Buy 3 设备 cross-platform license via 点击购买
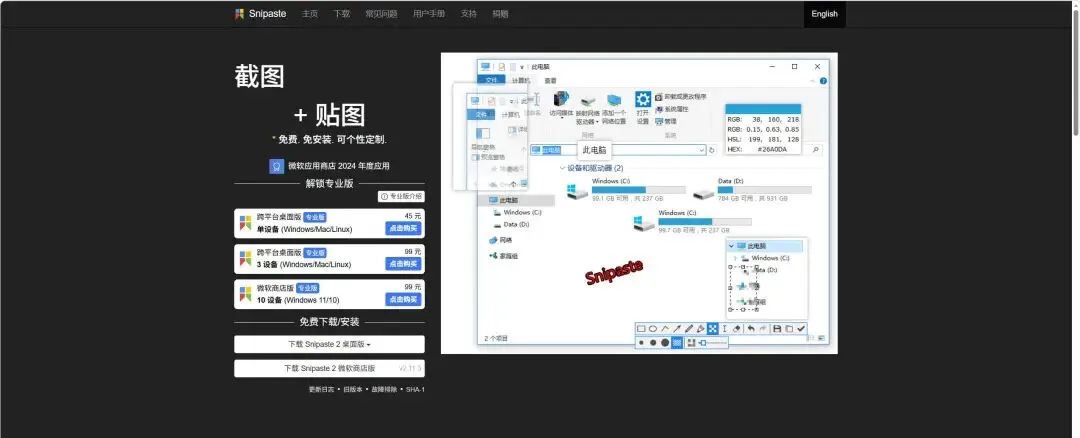1080x438 pixels. pos(403,264)
